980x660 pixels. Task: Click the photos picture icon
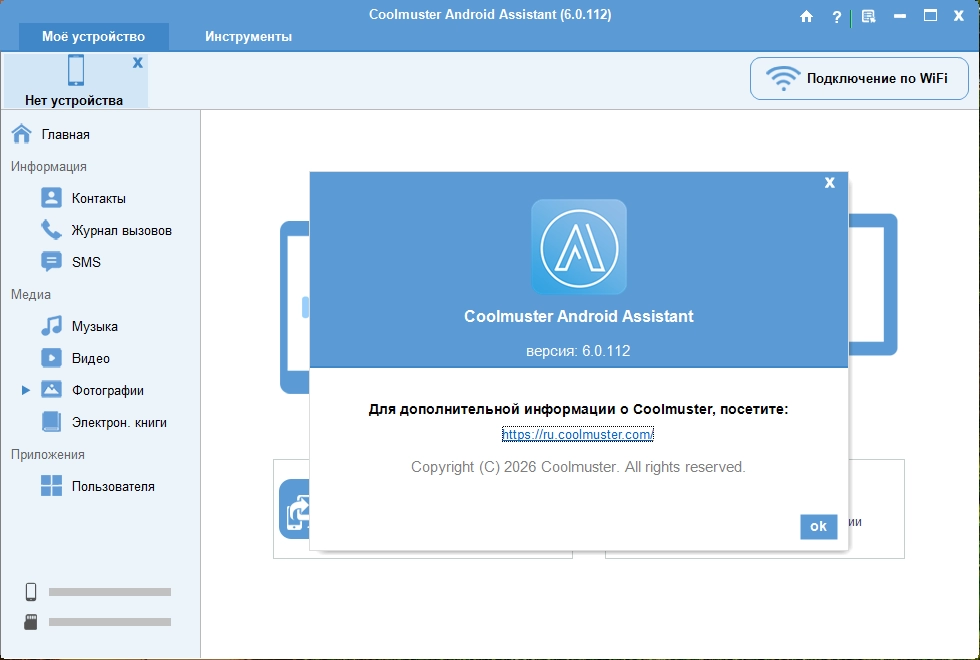point(51,389)
